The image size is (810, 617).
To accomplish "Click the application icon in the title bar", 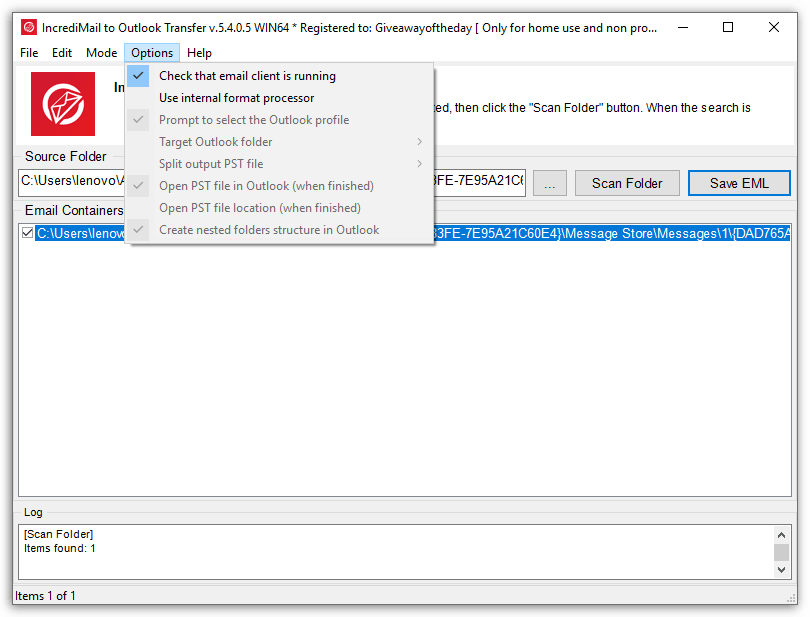I will tap(28, 27).
